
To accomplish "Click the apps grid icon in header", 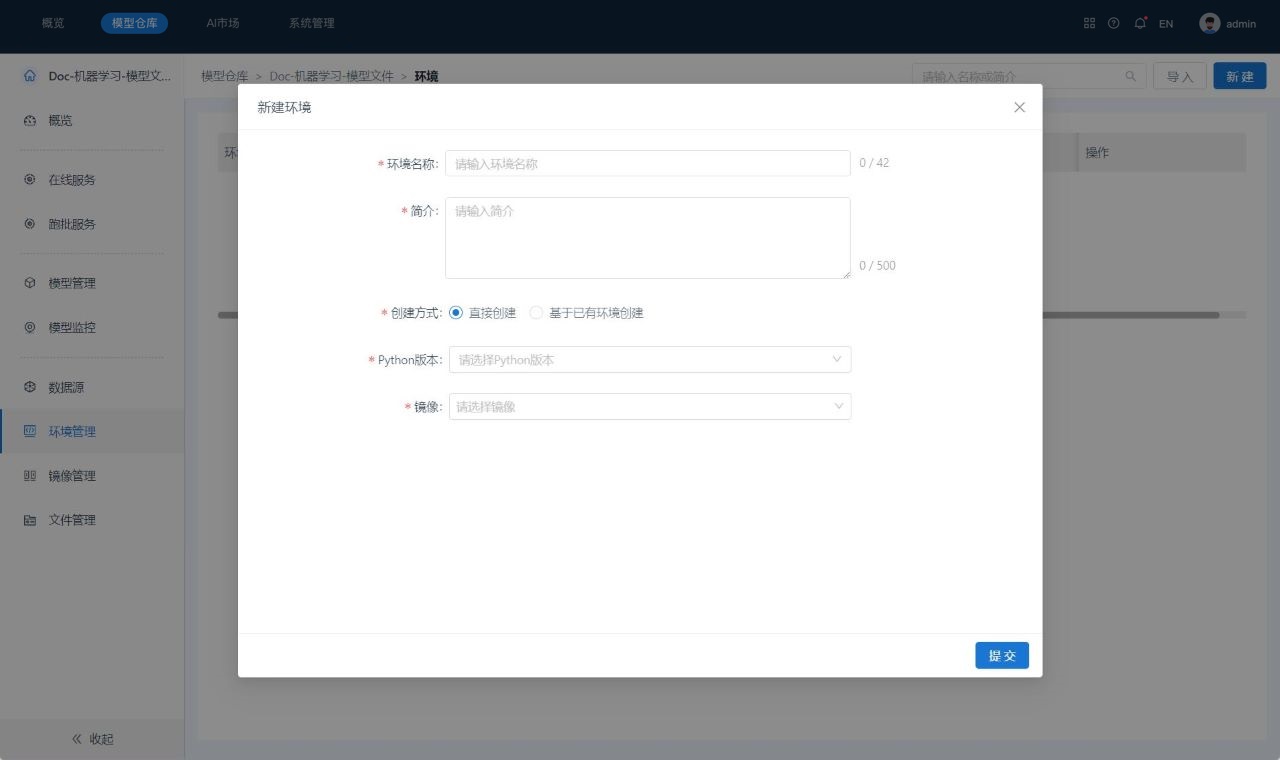I will tap(1089, 23).
